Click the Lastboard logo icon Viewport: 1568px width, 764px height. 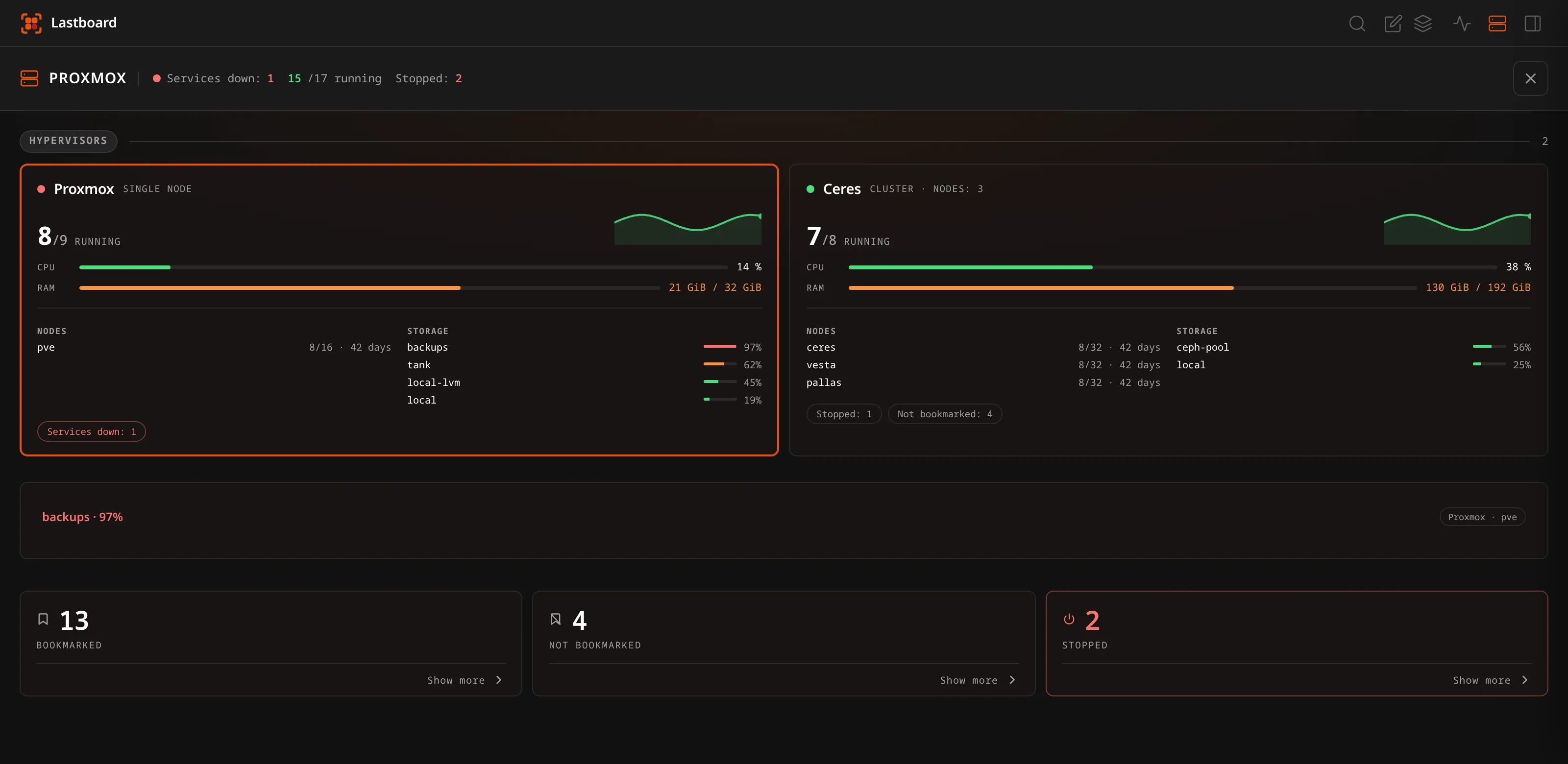[31, 23]
